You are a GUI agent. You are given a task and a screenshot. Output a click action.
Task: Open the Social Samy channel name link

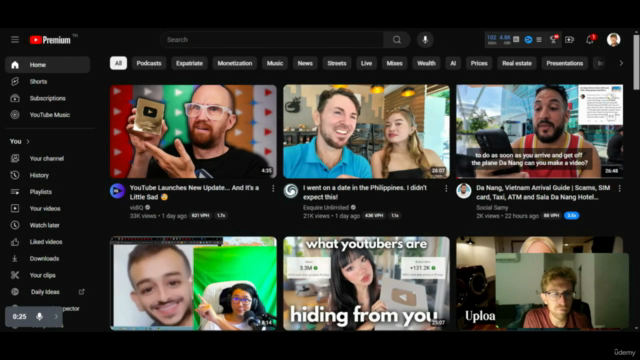[492, 207]
